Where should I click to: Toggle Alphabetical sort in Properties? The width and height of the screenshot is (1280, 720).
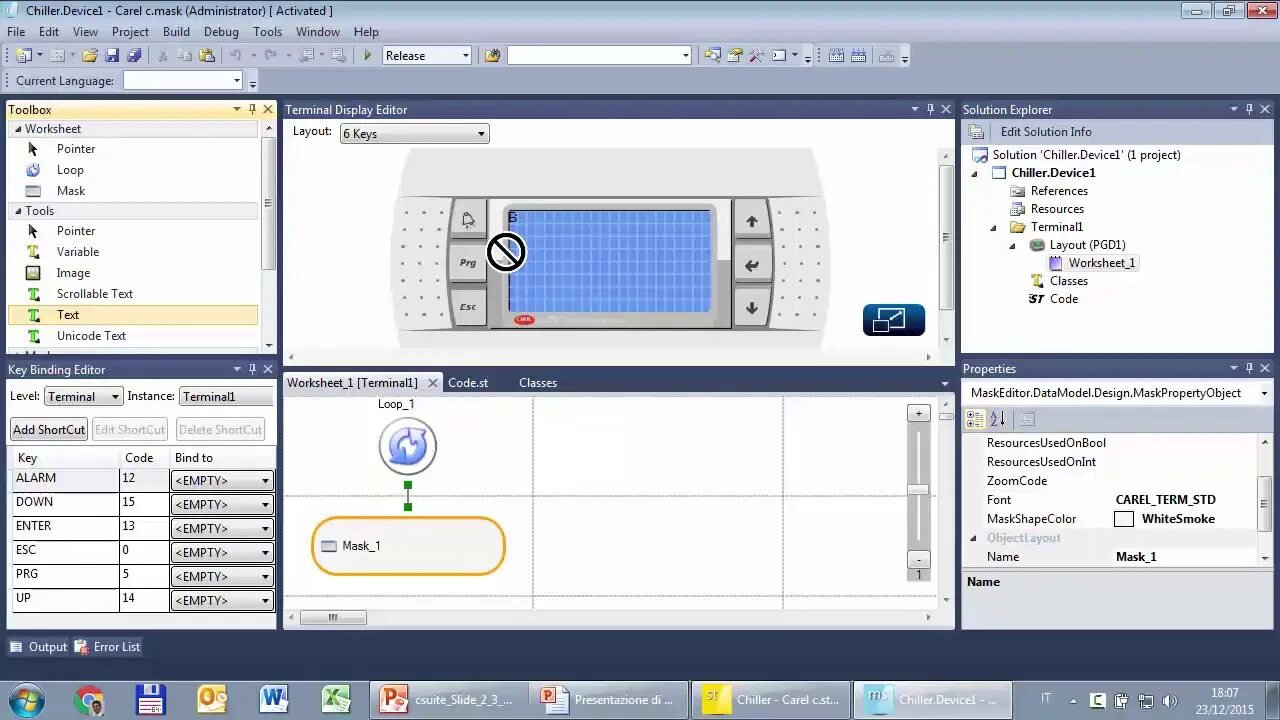click(x=998, y=419)
